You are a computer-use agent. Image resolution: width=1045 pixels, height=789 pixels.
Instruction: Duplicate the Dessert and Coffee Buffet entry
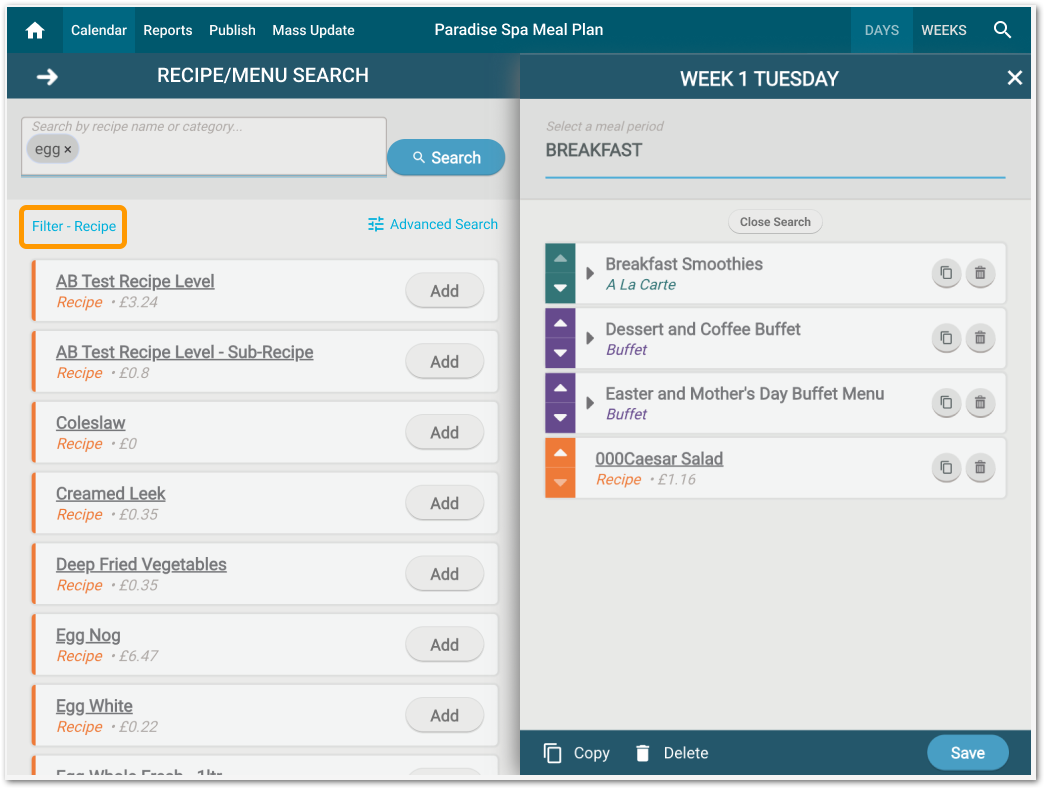(946, 338)
